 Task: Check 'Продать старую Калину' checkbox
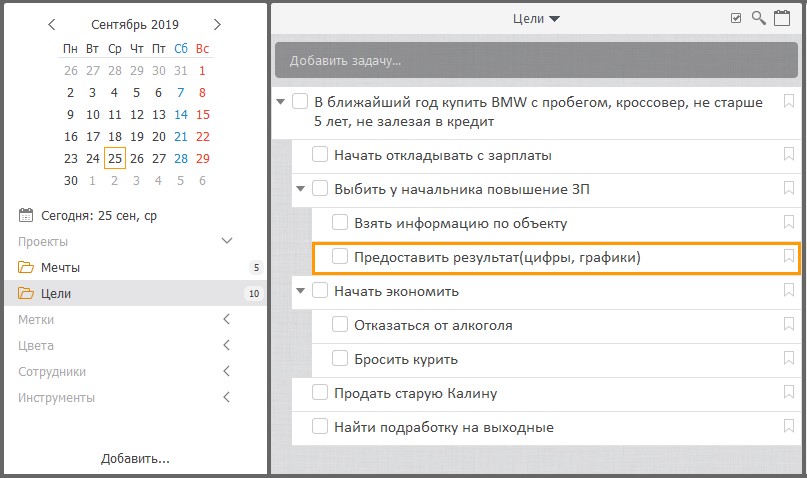coord(320,392)
